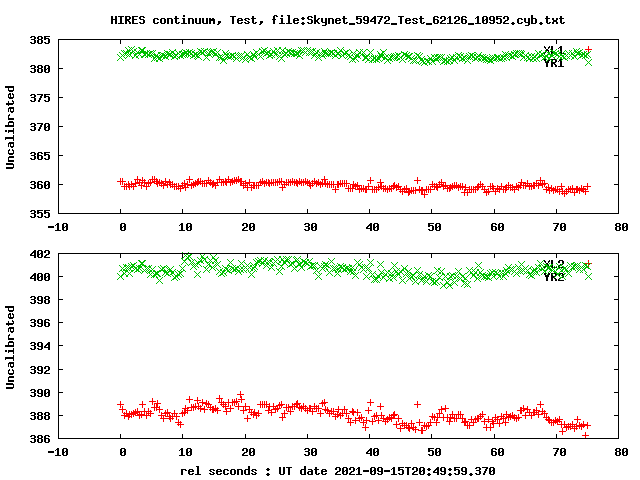The width and height of the screenshot is (640, 480).
Task: Click the green cross marker beside YR2 legend
Action: click(x=588, y=276)
